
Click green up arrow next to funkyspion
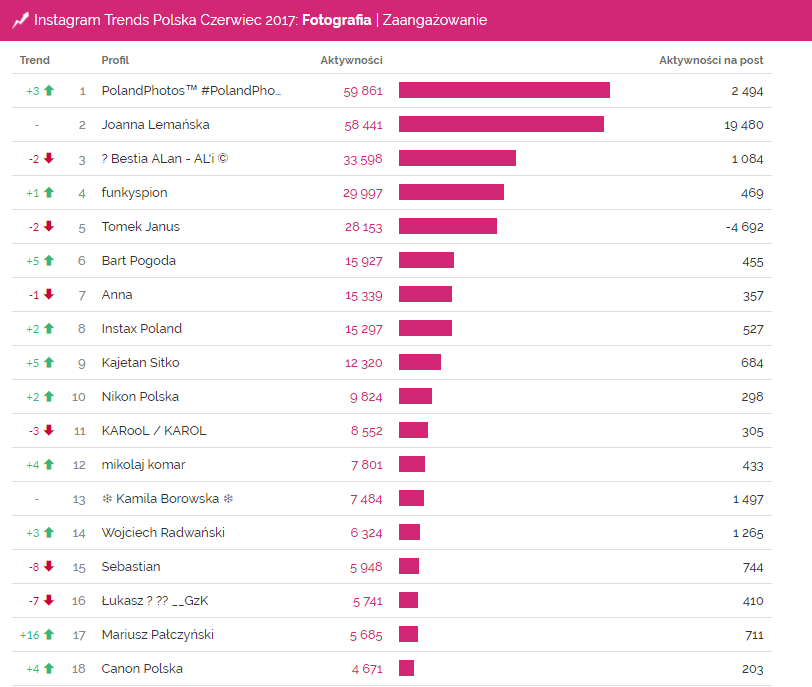pyautogui.click(x=48, y=193)
